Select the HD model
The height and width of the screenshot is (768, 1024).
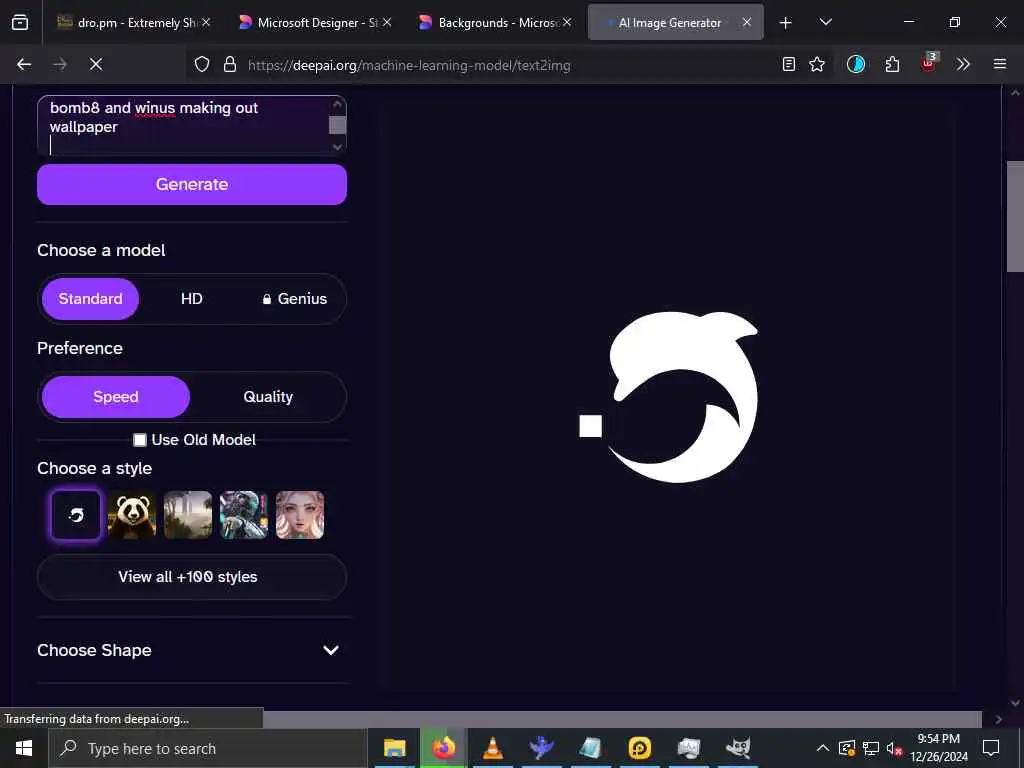[x=191, y=299]
